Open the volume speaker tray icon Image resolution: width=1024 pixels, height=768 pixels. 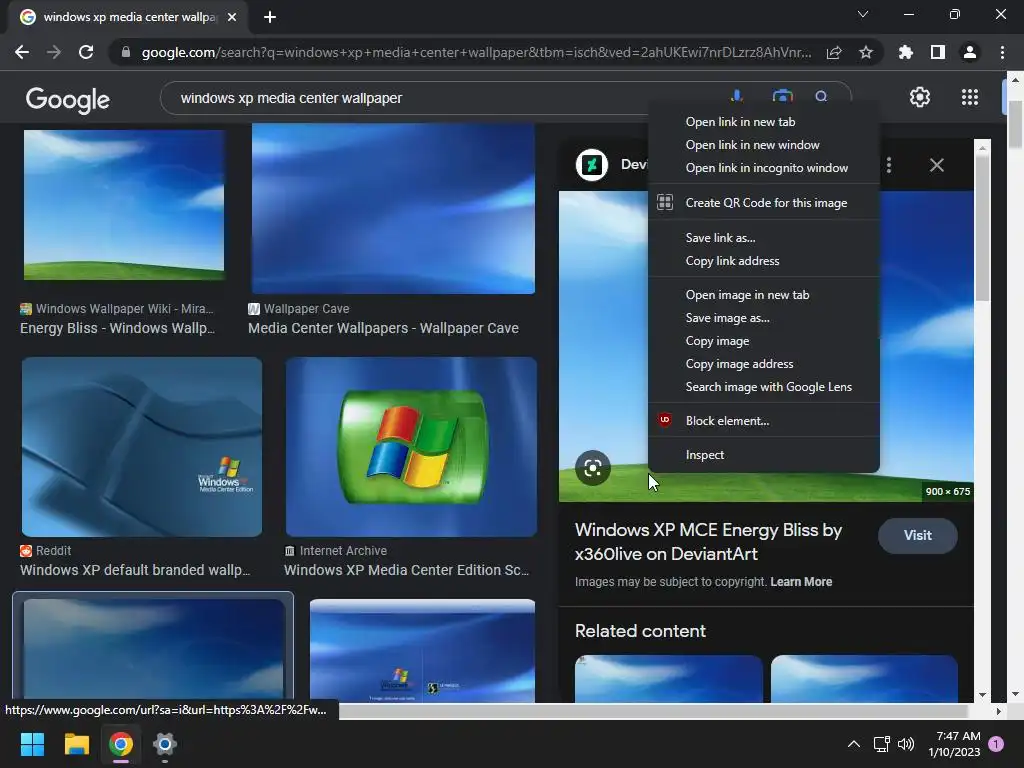[x=906, y=744]
